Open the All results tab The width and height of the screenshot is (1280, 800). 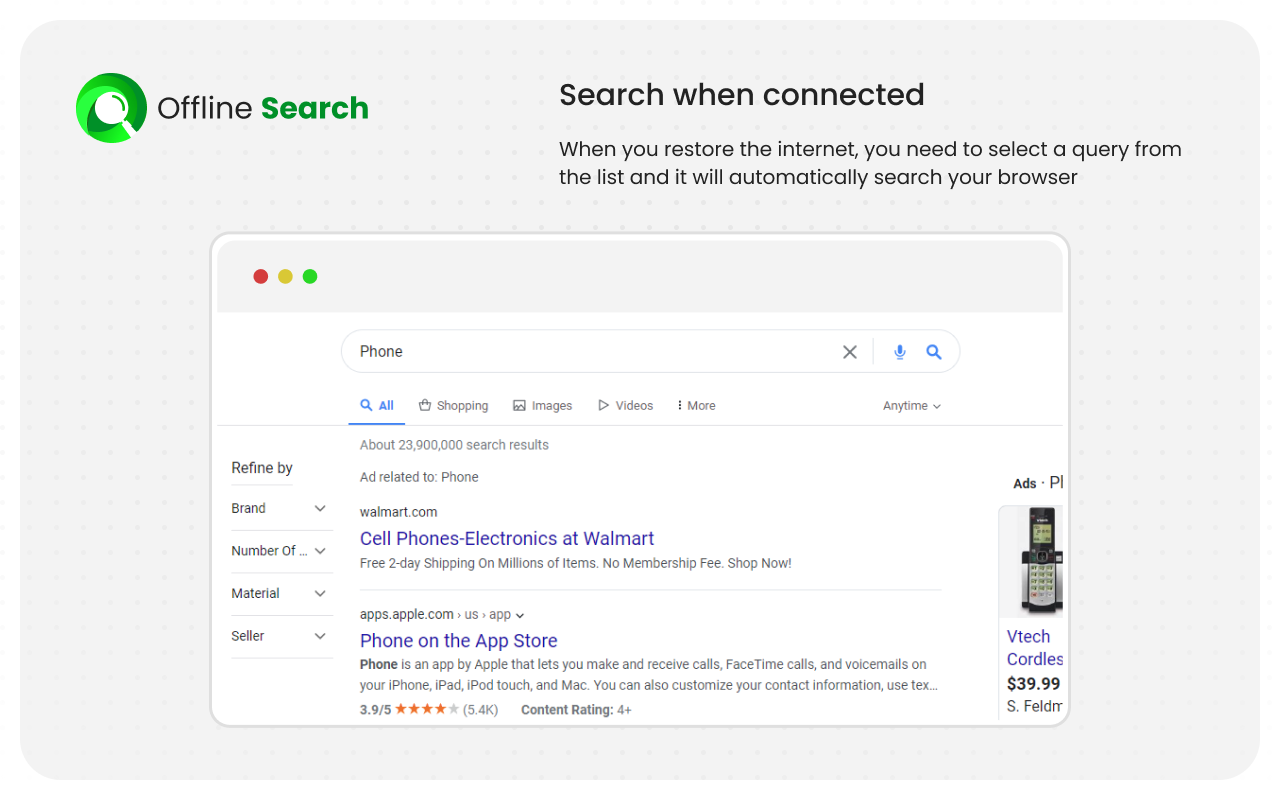pyautogui.click(x=377, y=406)
